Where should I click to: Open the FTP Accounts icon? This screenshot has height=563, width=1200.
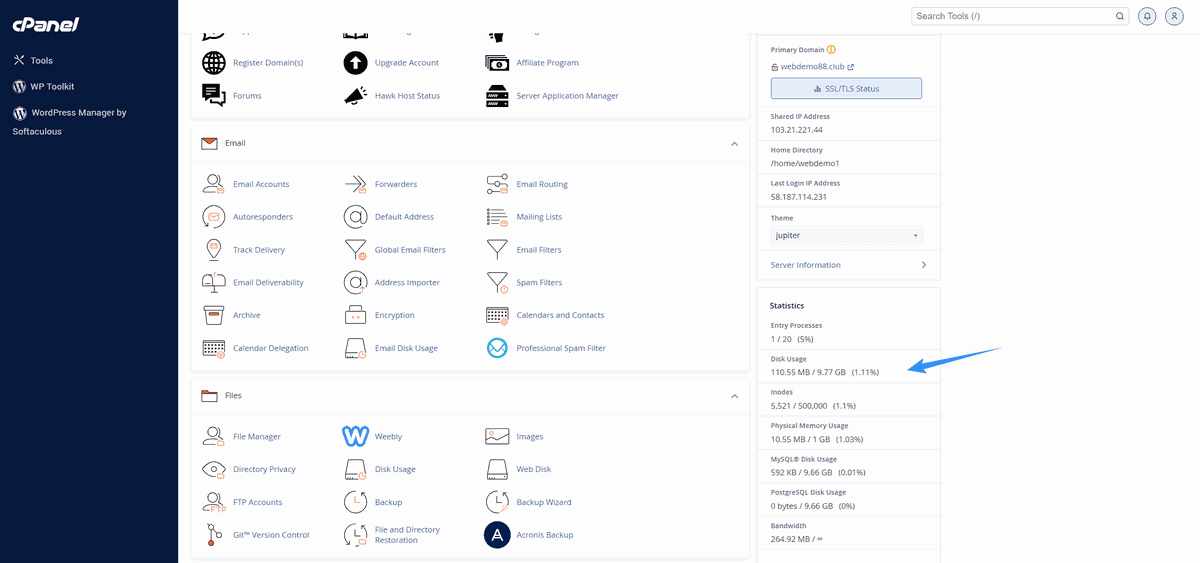point(213,502)
